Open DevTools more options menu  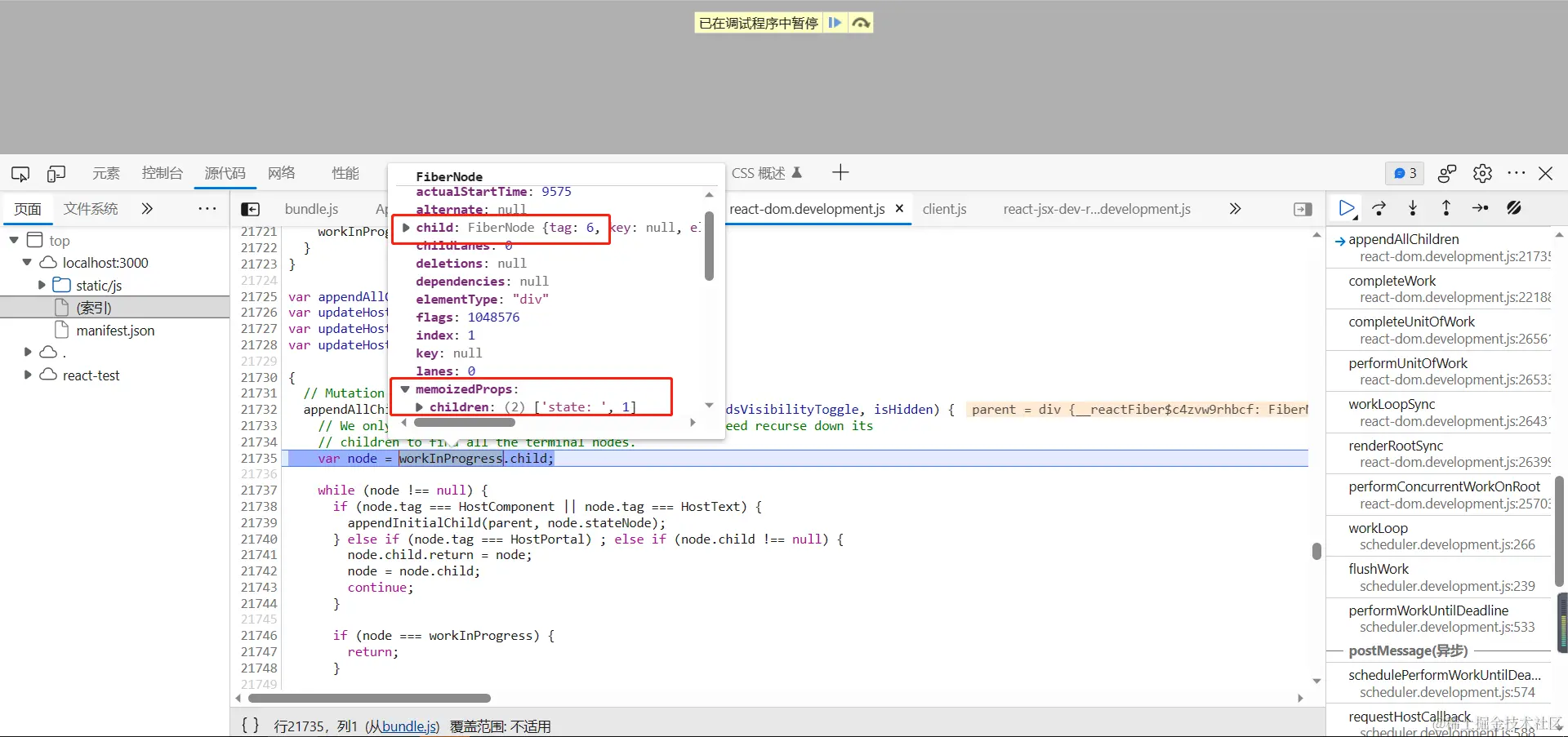point(1517,173)
